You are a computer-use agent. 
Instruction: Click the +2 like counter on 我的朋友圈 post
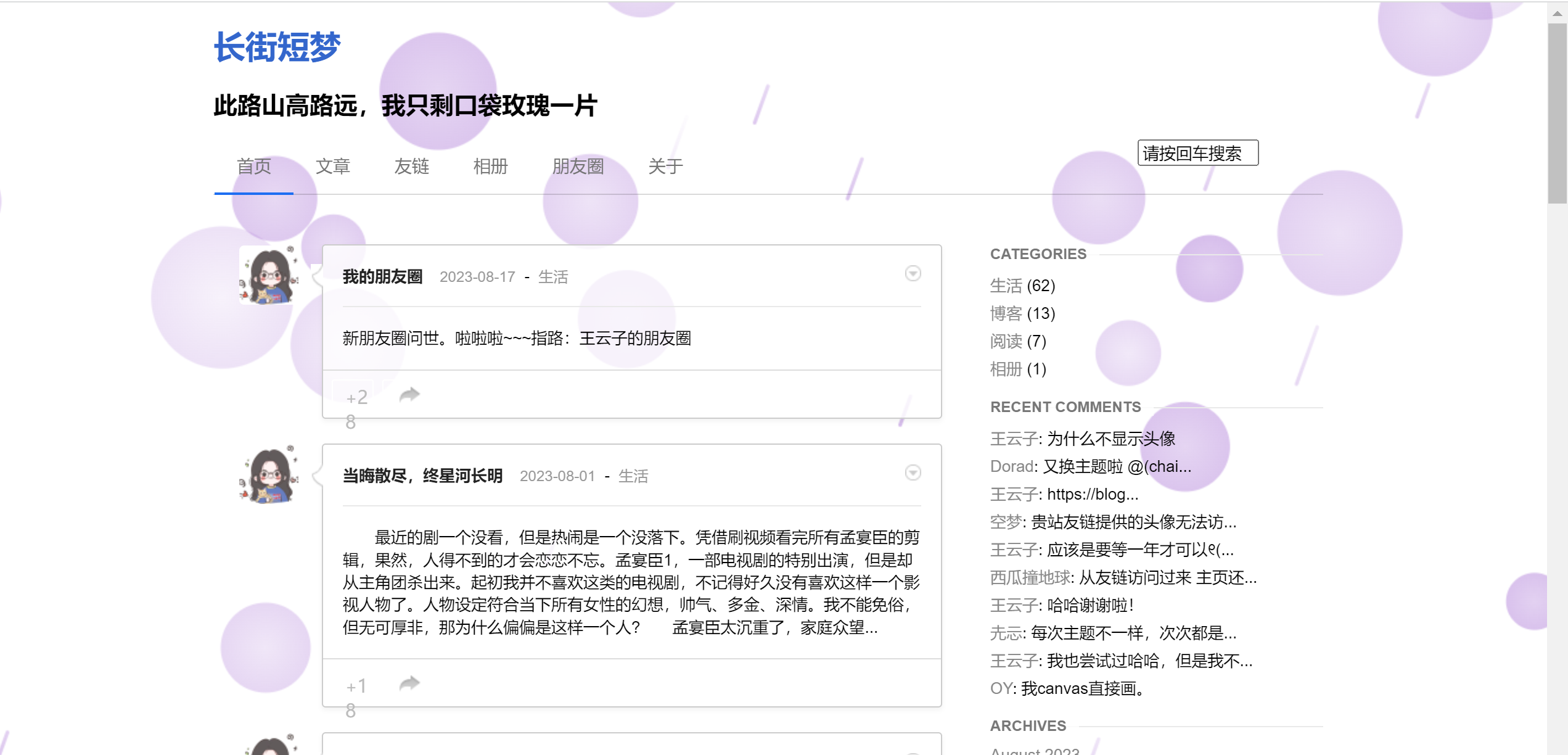point(357,397)
